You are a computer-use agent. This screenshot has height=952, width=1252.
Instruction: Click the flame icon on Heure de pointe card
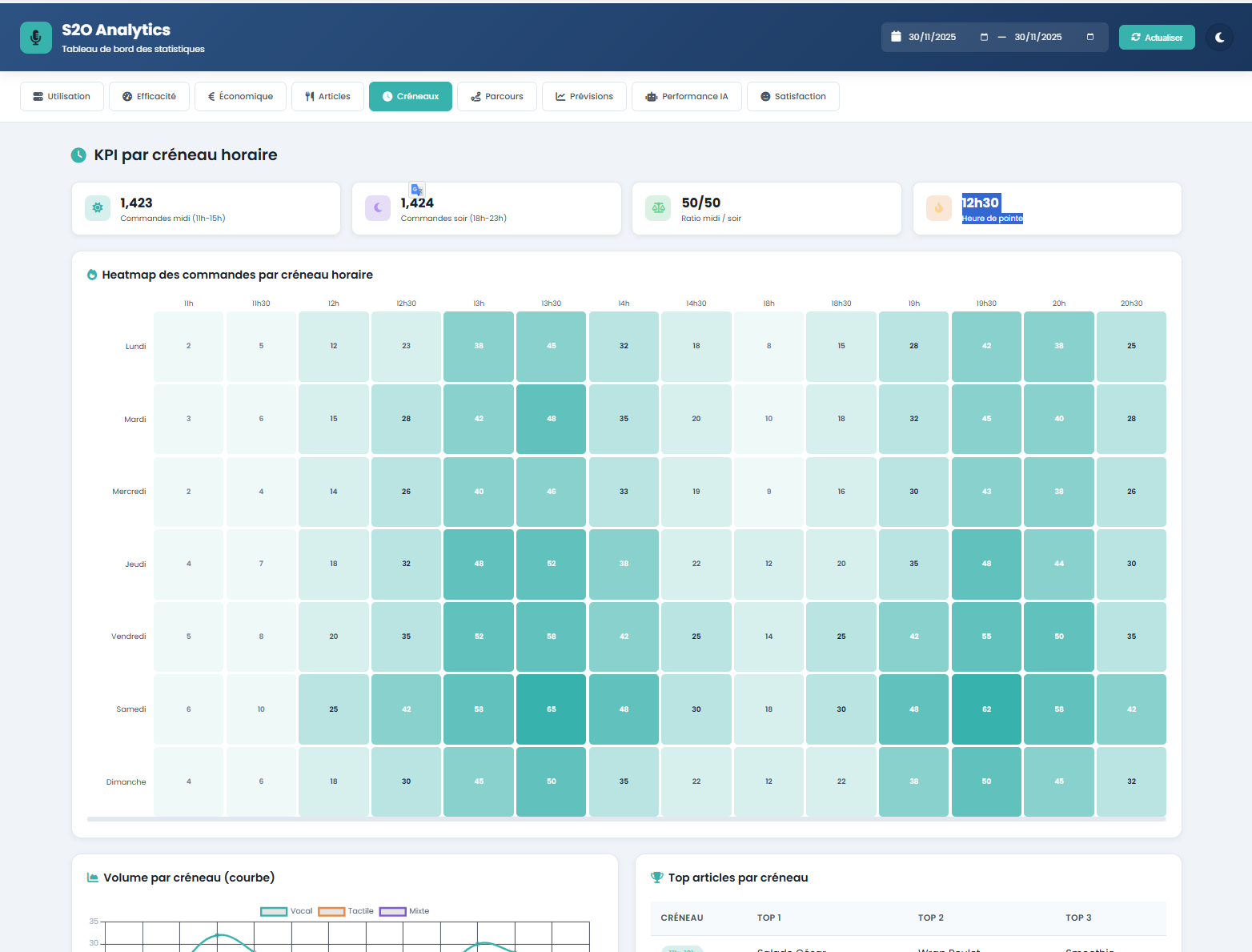click(x=938, y=208)
